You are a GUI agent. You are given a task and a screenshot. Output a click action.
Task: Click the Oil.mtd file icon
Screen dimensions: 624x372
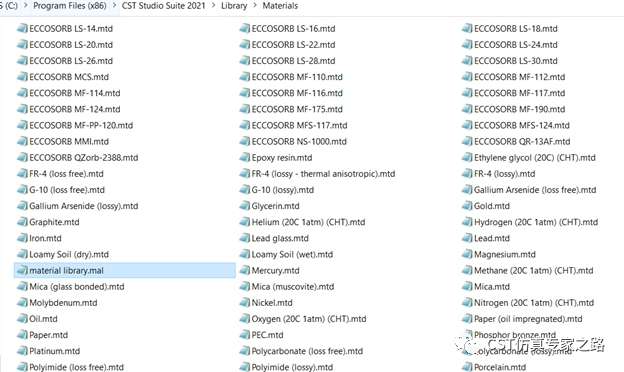(22, 319)
